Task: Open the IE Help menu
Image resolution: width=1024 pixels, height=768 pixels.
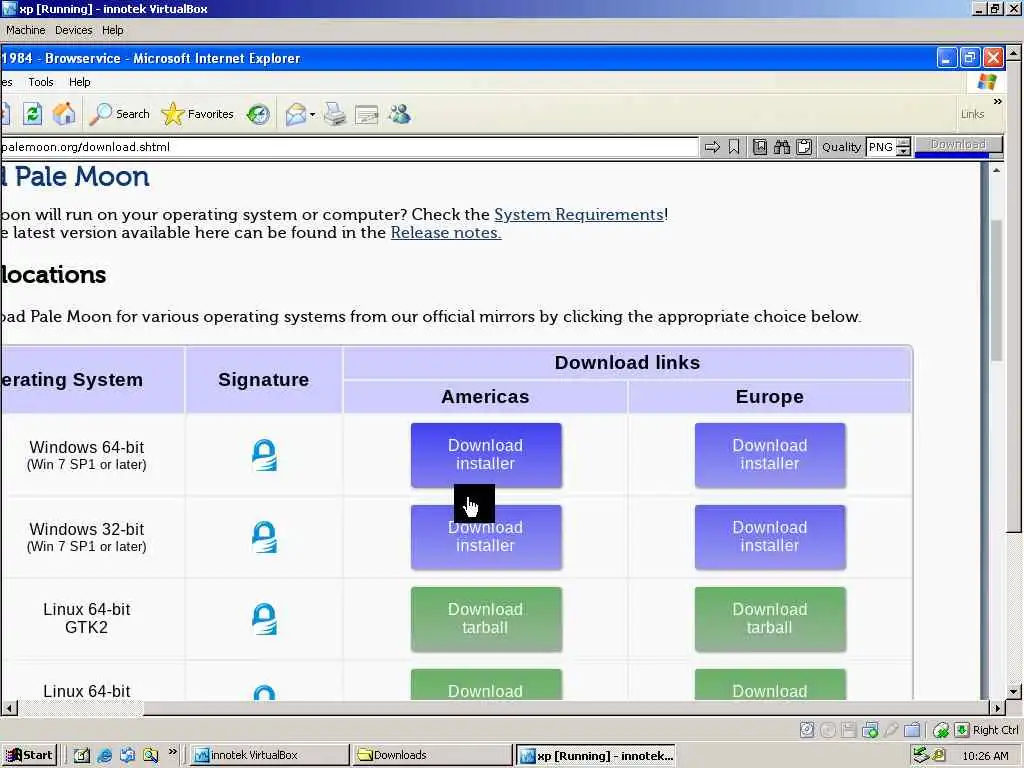Action: click(x=80, y=82)
